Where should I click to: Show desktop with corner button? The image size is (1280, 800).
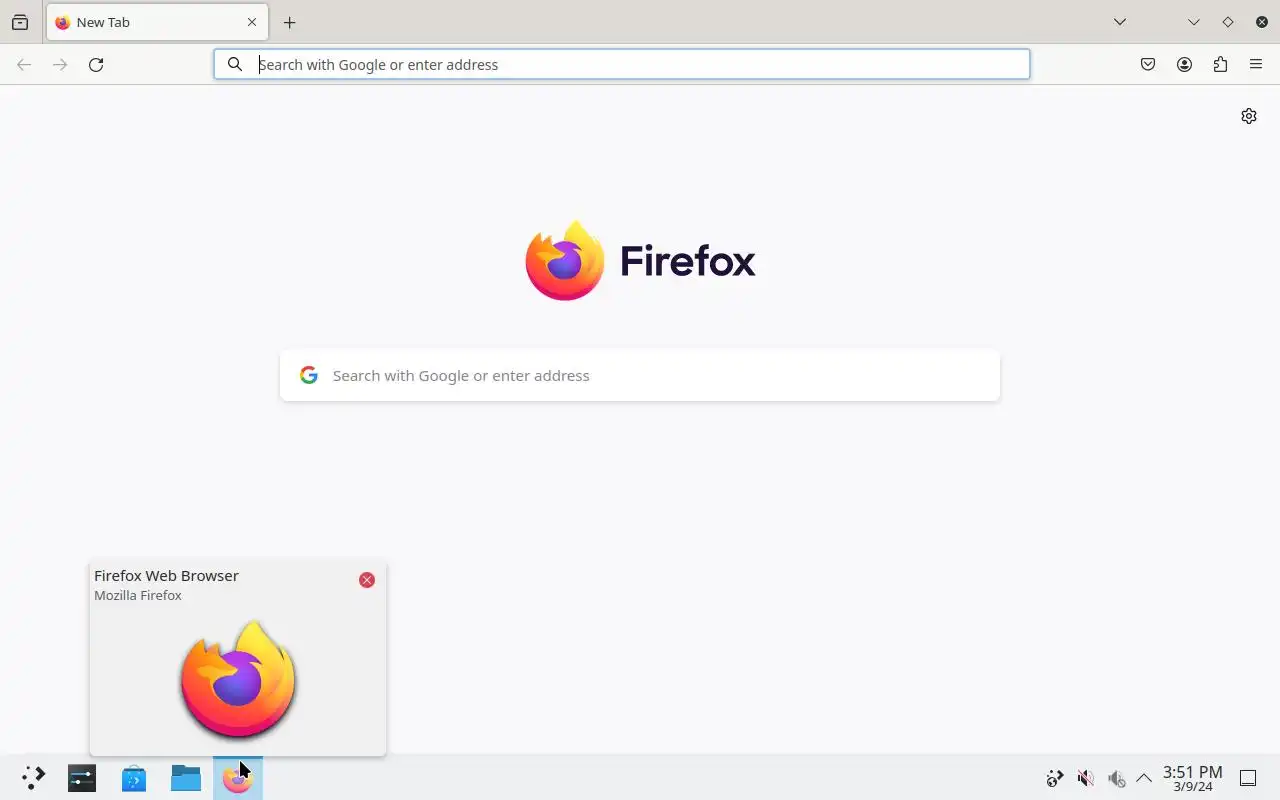tap(1248, 778)
